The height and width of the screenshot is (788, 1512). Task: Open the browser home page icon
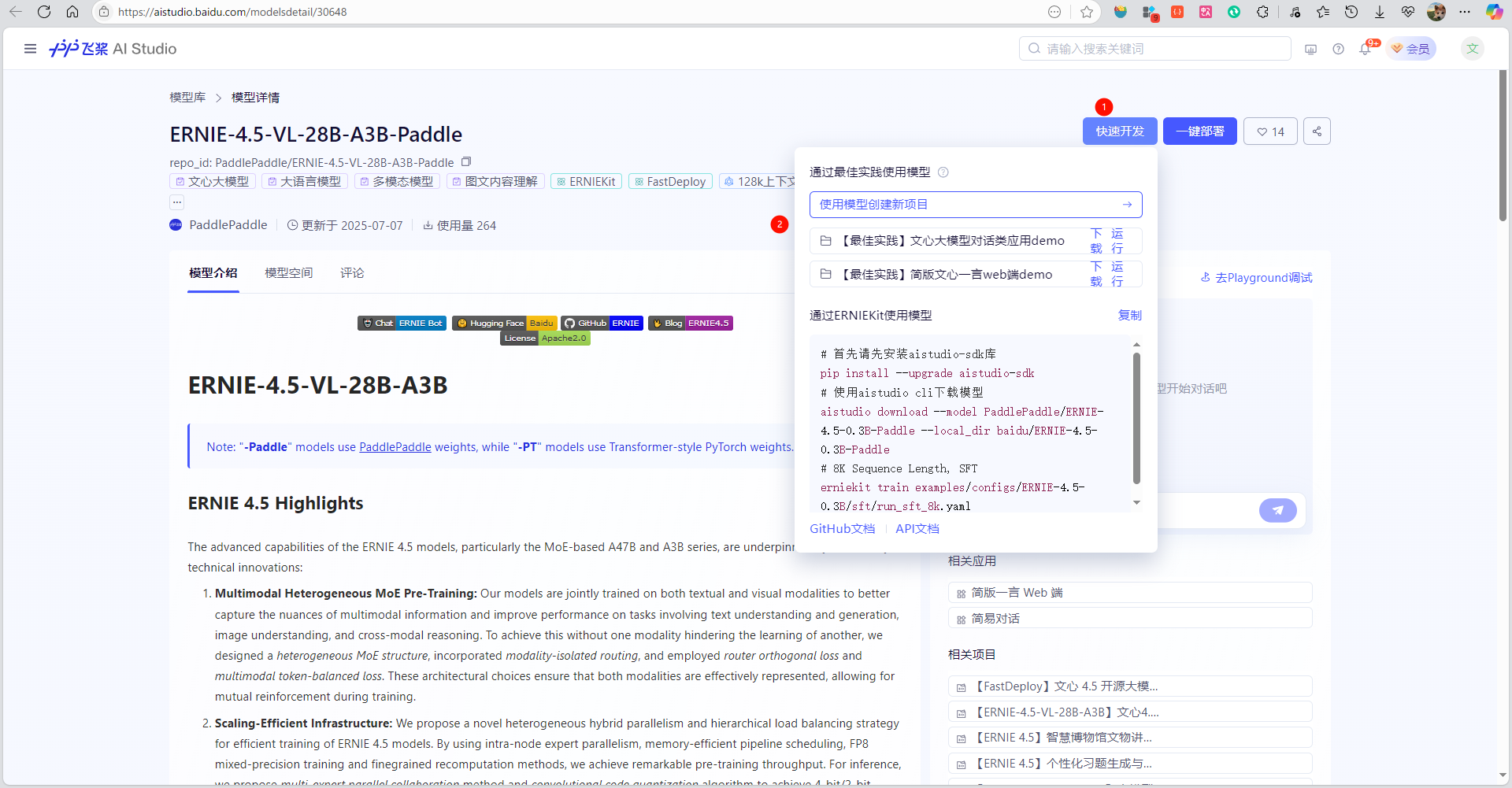(72, 12)
